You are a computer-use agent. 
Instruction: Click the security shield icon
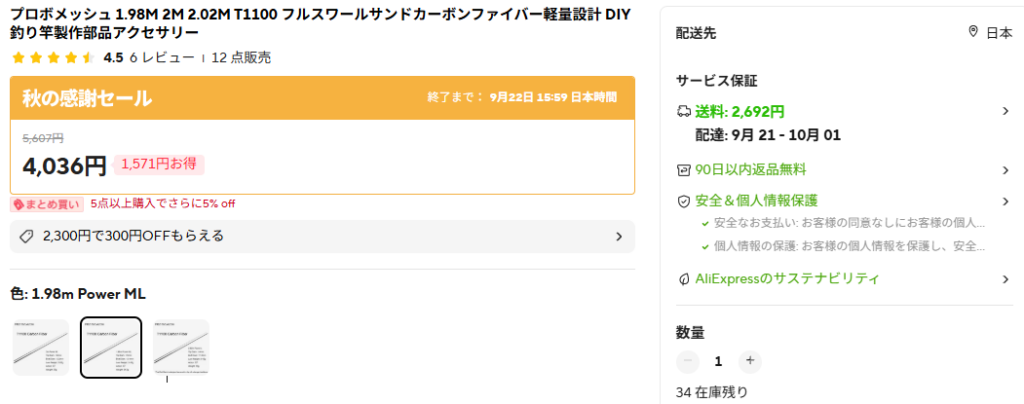(684, 201)
